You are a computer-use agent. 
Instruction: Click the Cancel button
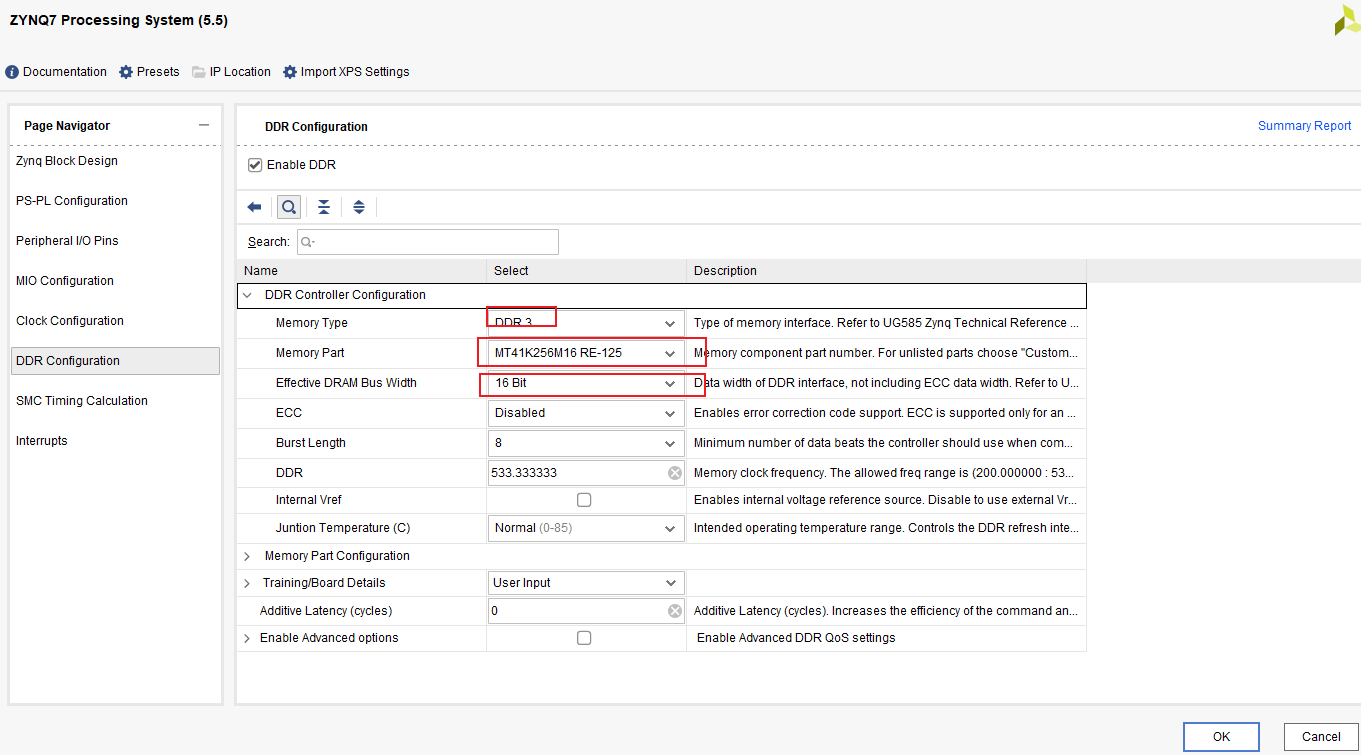click(x=1321, y=737)
